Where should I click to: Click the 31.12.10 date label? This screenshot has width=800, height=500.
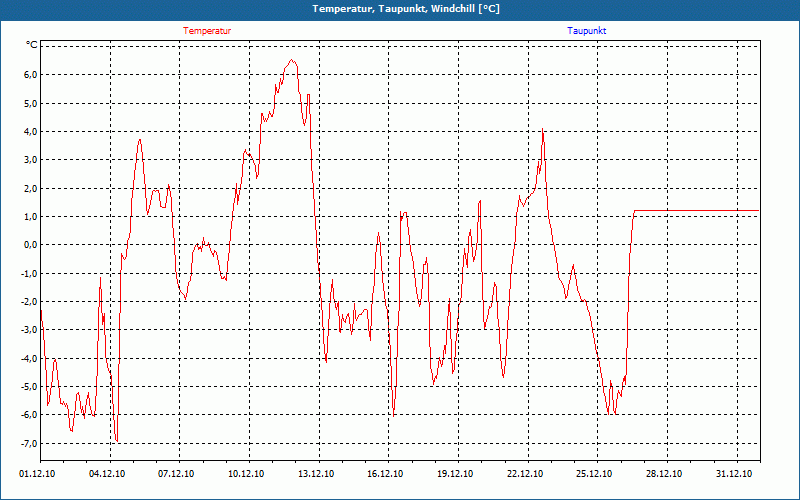click(734, 474)
